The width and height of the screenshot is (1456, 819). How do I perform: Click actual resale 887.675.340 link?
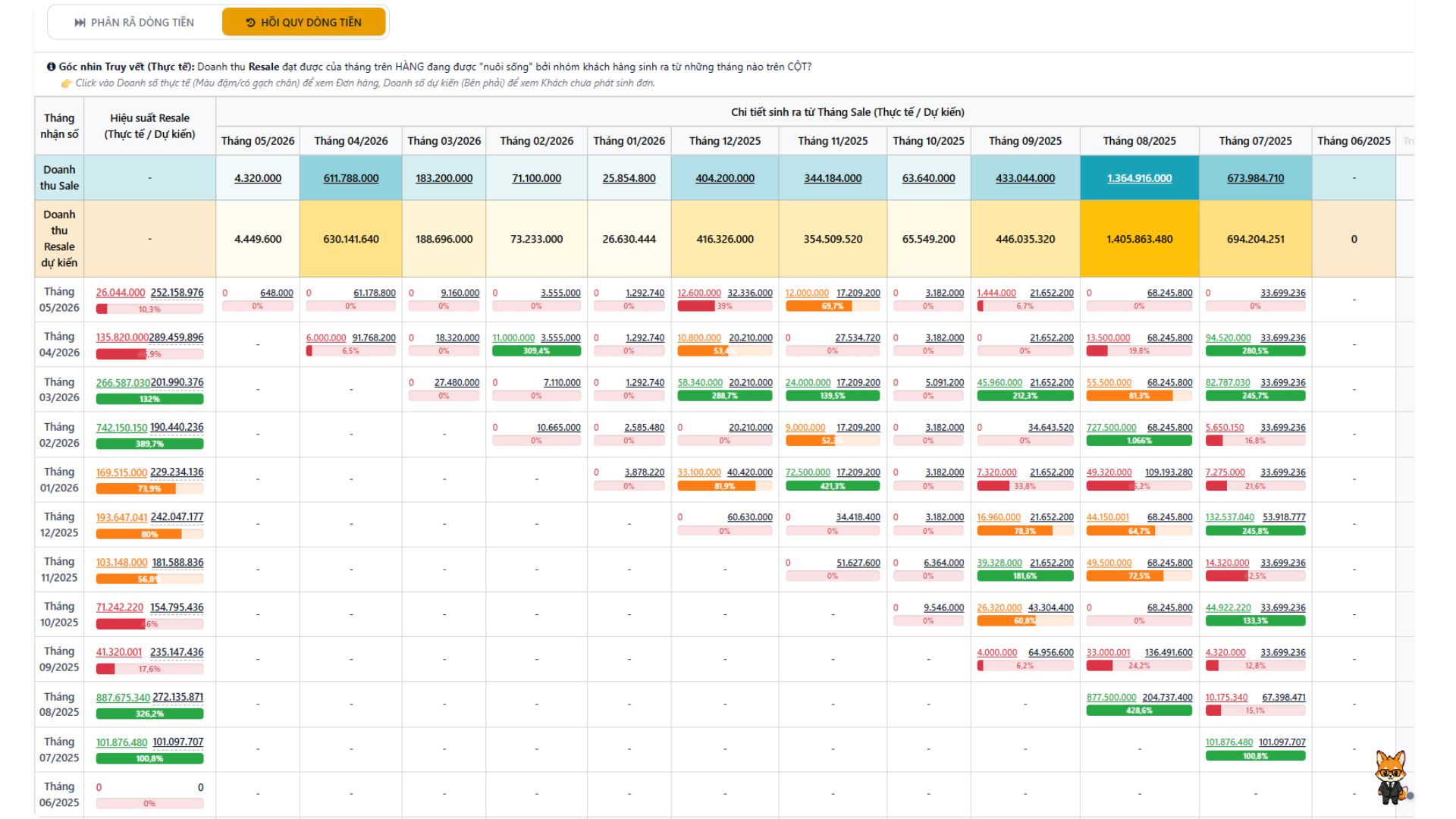[123, 697]
